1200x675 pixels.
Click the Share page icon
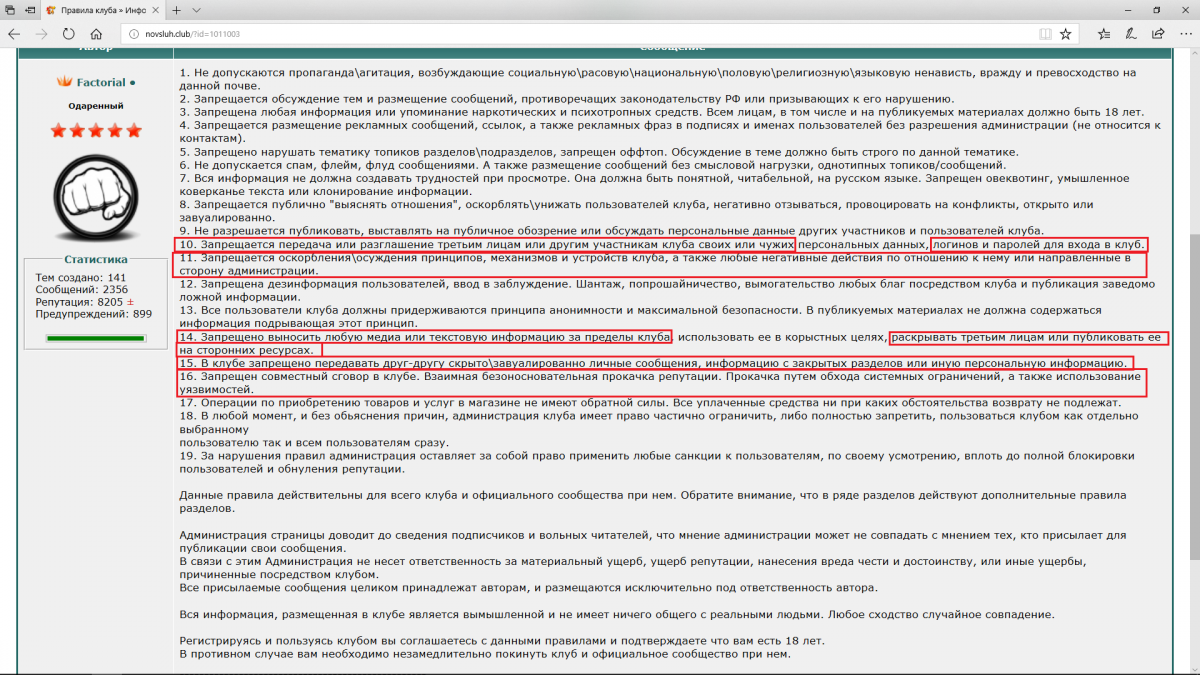click(1156, 33)
